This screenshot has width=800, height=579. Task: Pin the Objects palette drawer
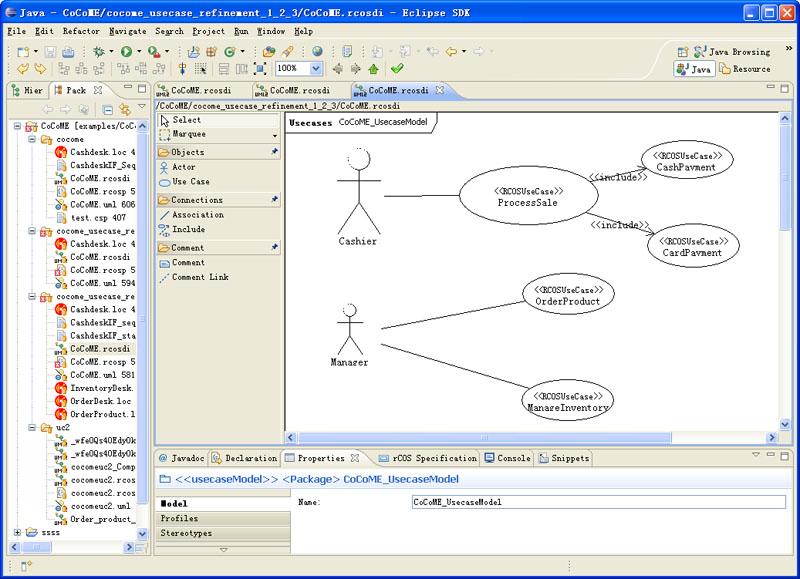pos(274,152)
